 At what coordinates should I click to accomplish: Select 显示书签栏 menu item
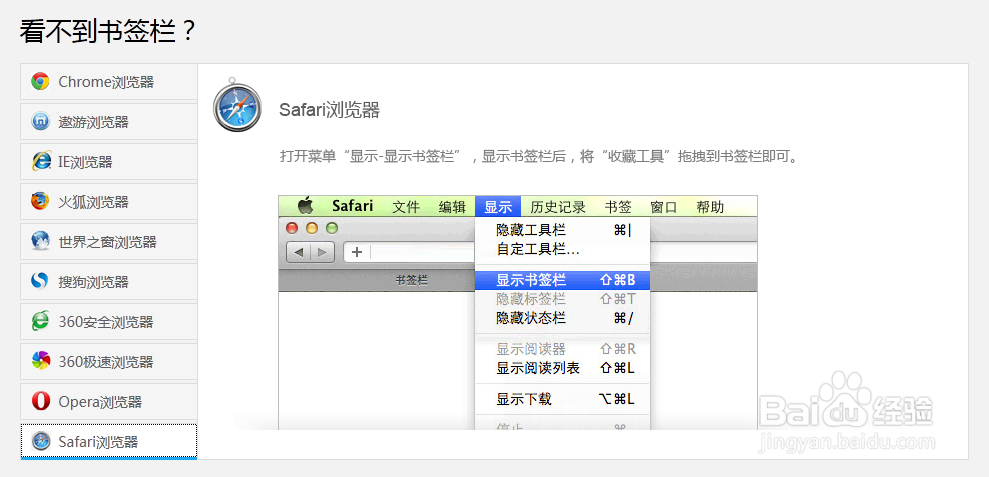(x=562, y=280)
